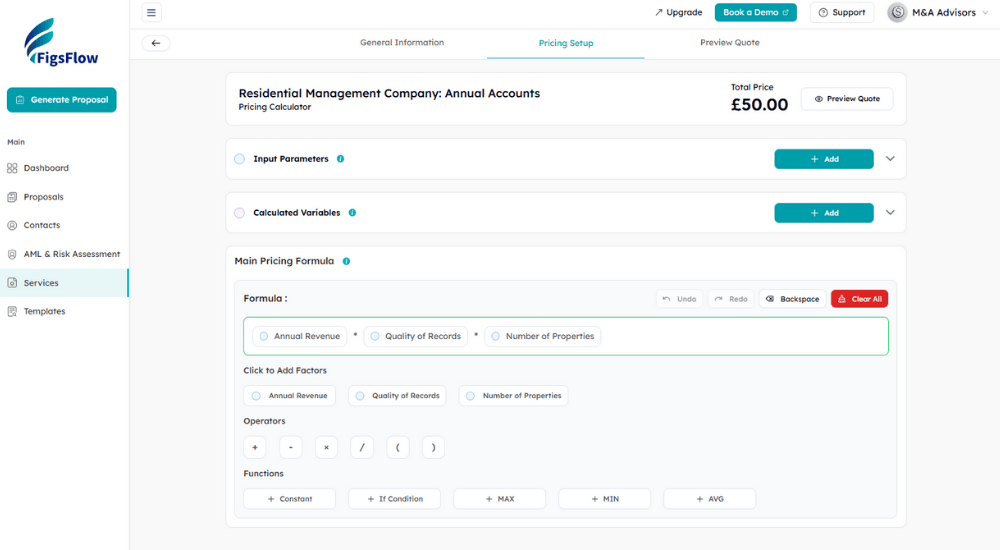
Task: Select Quality of Records chip in formula
Action: click(x=416, y=336)
